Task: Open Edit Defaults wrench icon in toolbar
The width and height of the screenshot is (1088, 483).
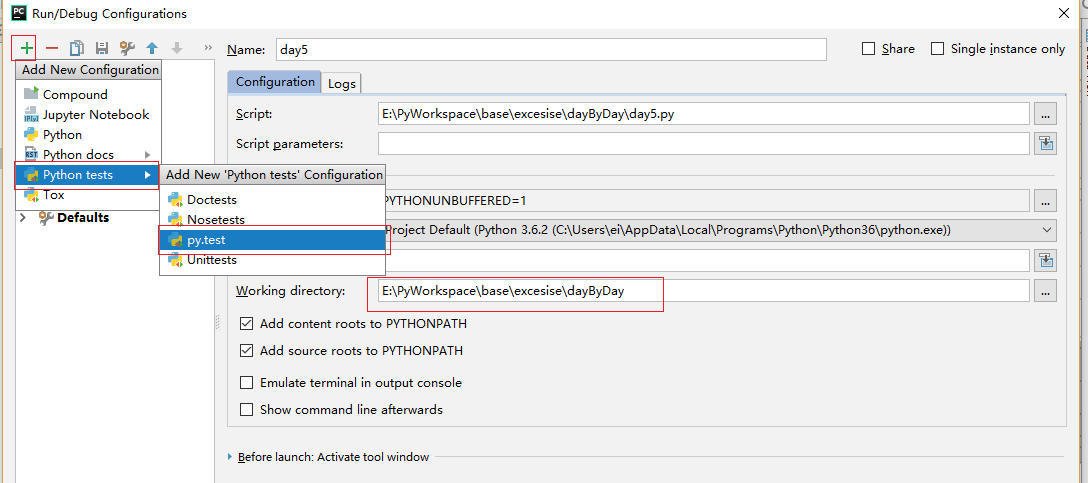Action: 127,48
